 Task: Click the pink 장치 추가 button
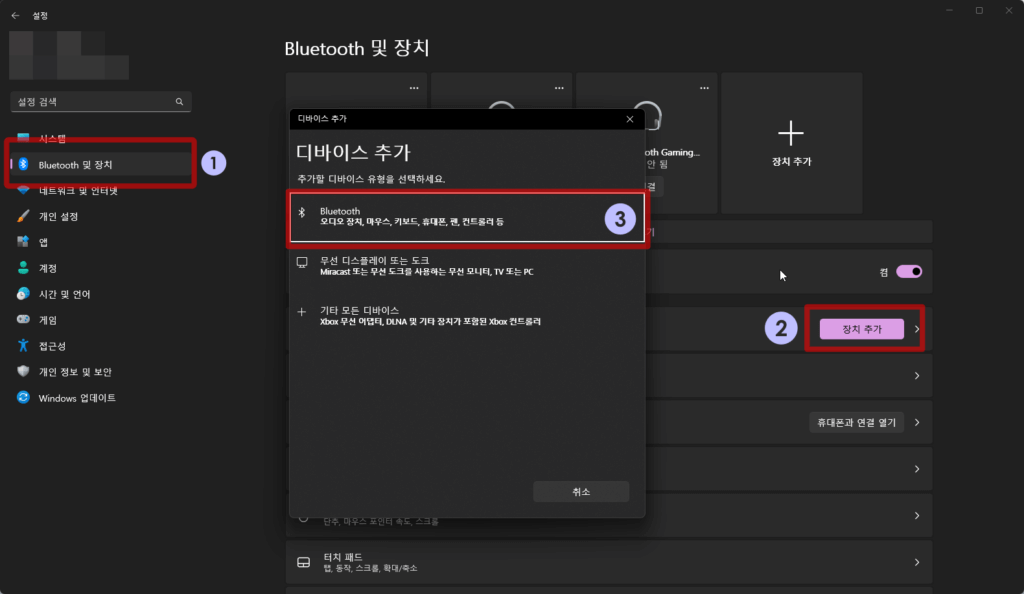860,328
